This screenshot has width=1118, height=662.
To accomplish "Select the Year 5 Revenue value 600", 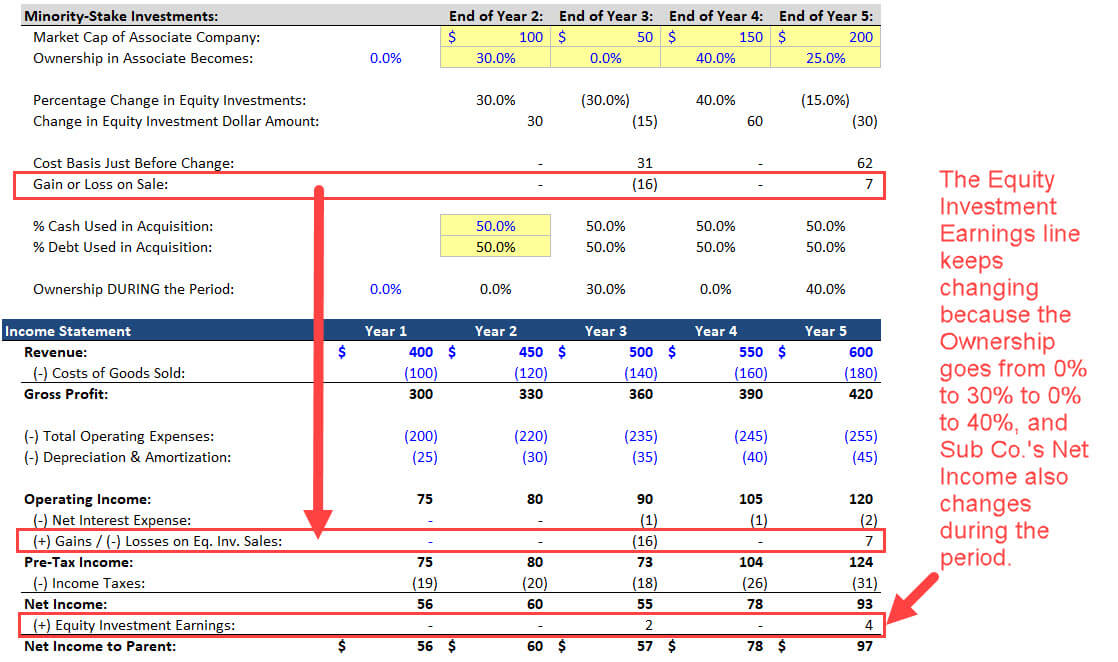I will 861,352.
